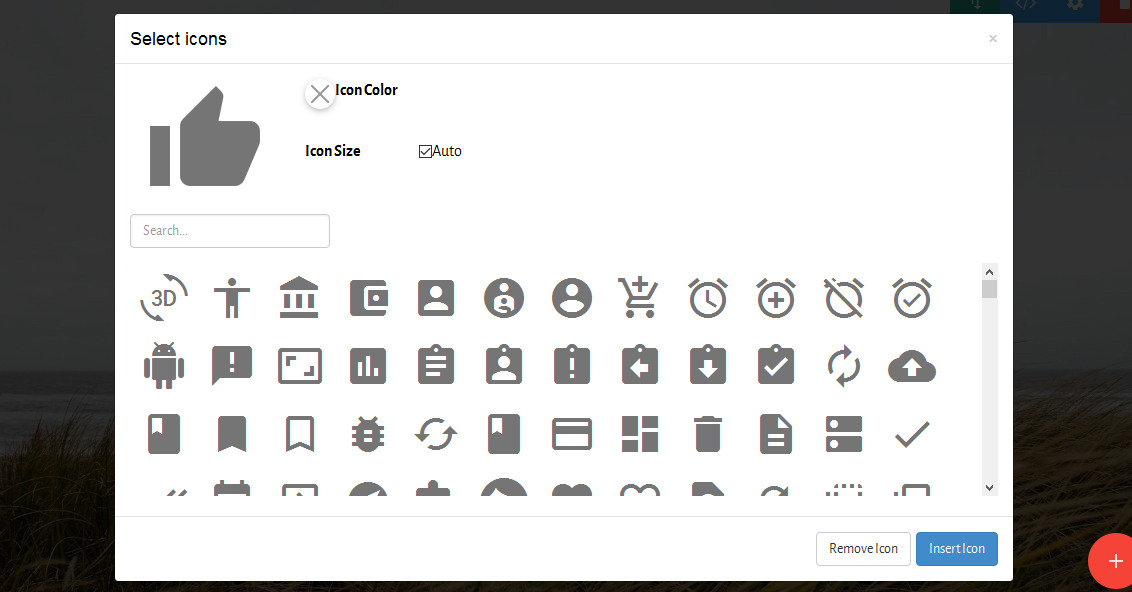Pick the assignment person clipboard icon
This screenshot has width=1132, height=592.
504,365
